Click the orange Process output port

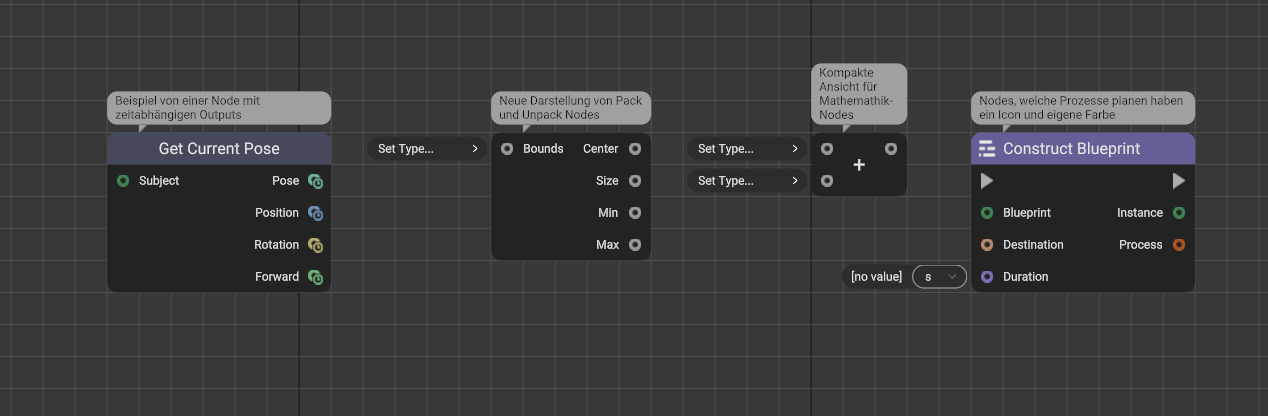[1179, 245]
